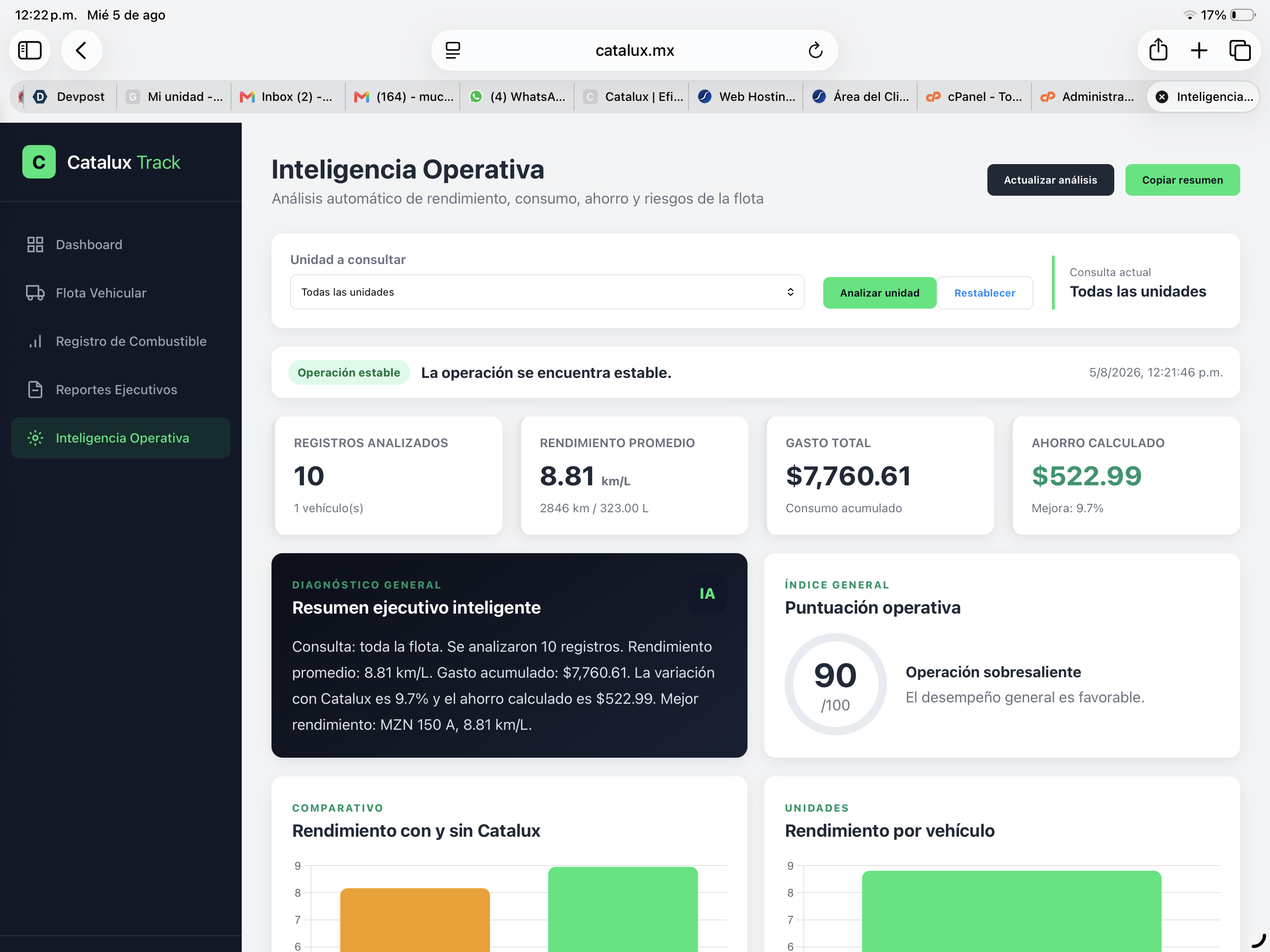Image resolution: width=1270 pixels, height=952 pixels.
Task: Switch to the Administra... tab
Action: click(1089, 97)
